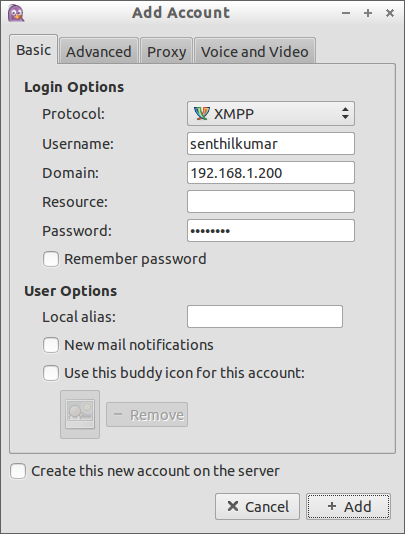Viewport: 405px width, 534px height.
Task: Check Use this buddy icon option
Action: (51, 373)
